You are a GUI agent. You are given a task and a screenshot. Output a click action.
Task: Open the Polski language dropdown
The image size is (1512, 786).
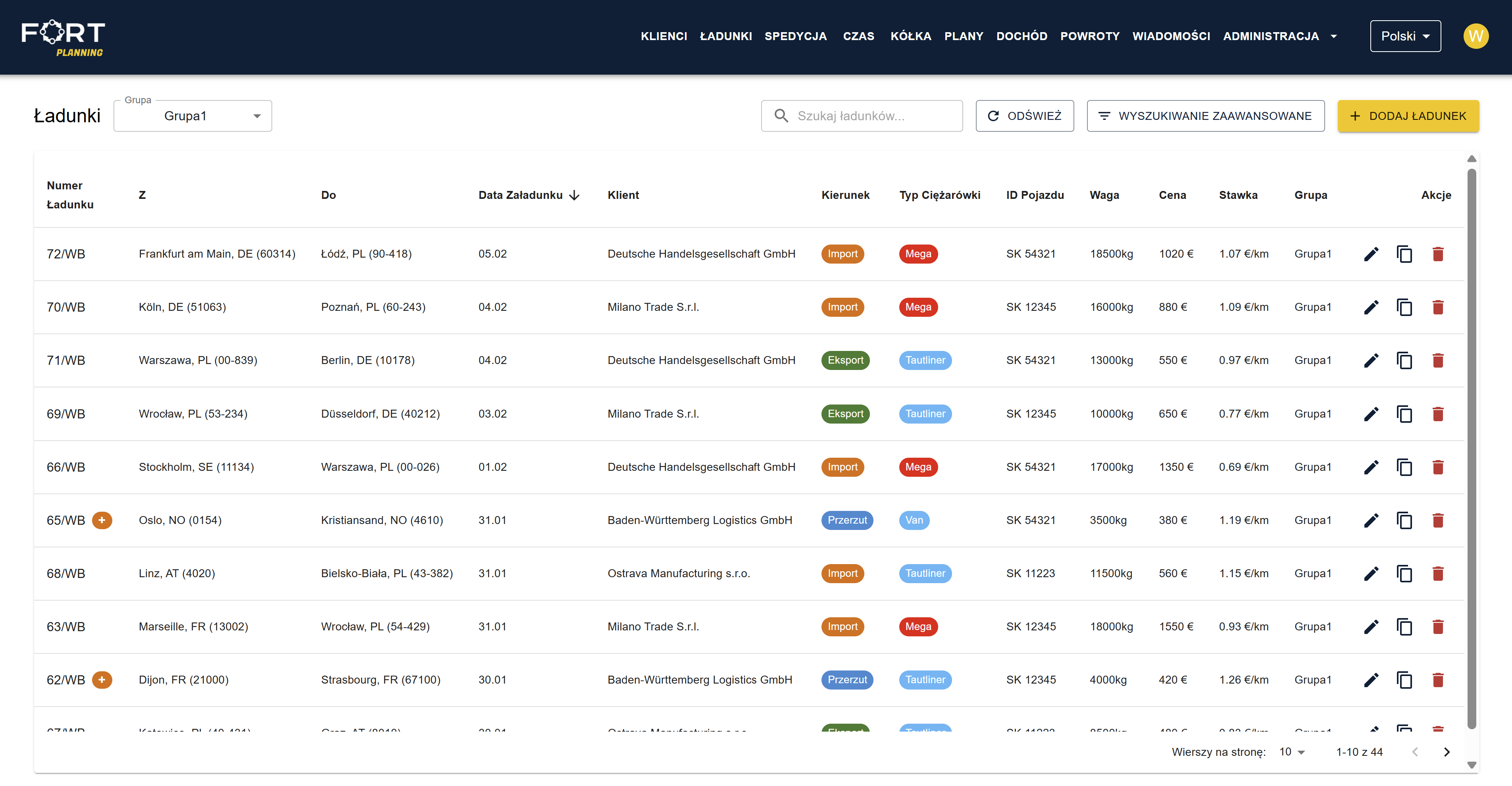pos(1405,36)
